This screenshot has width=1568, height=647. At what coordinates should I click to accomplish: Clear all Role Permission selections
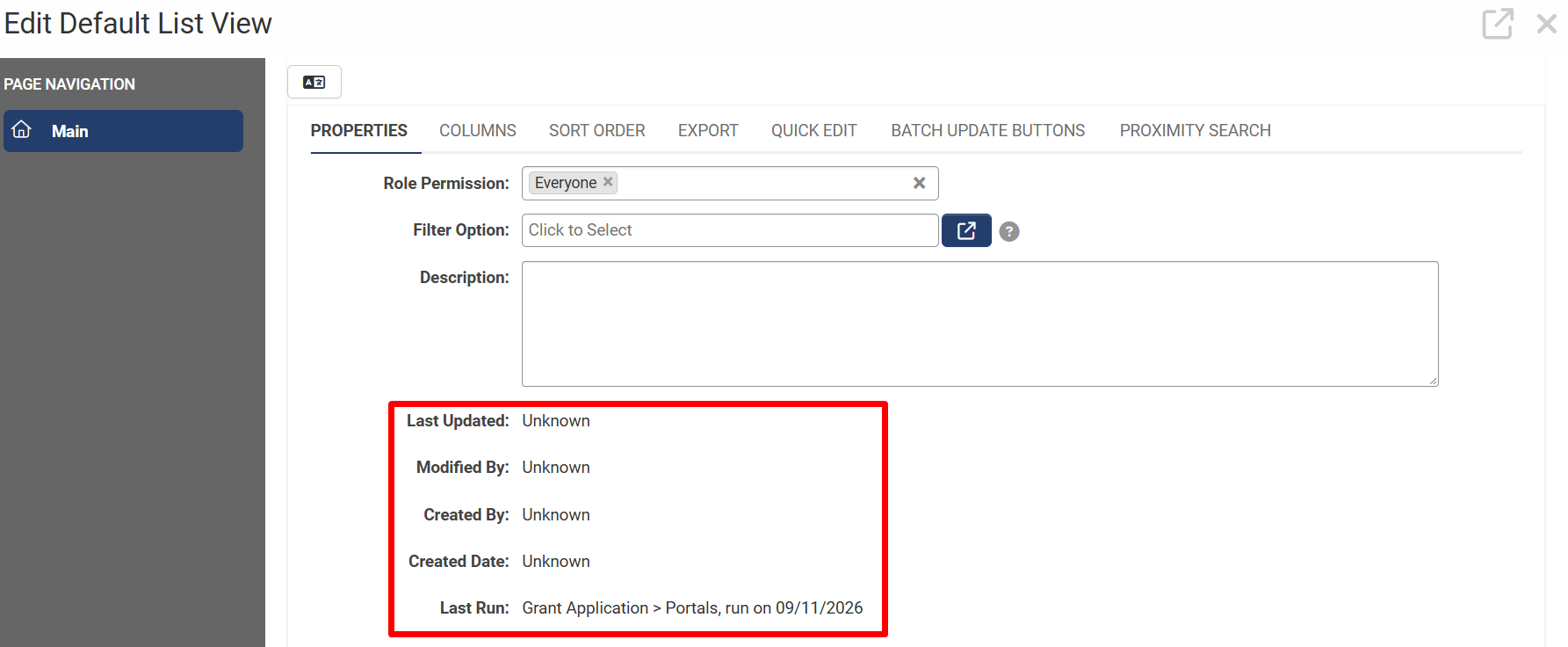(919, 183)
